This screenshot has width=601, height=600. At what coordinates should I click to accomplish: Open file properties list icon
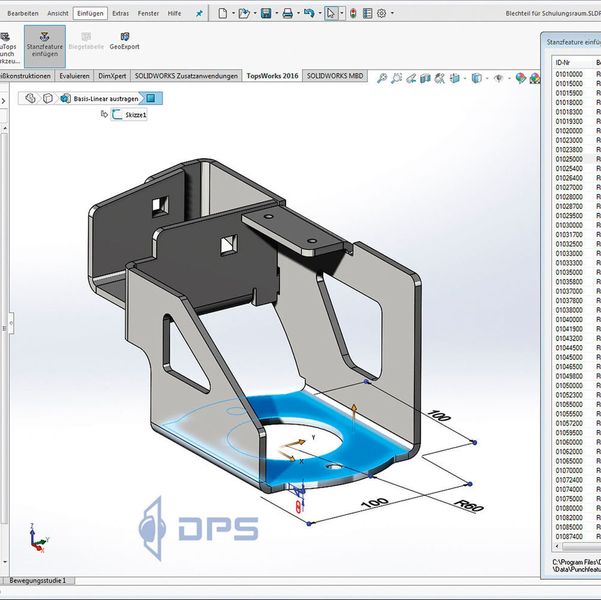(367, 13)
